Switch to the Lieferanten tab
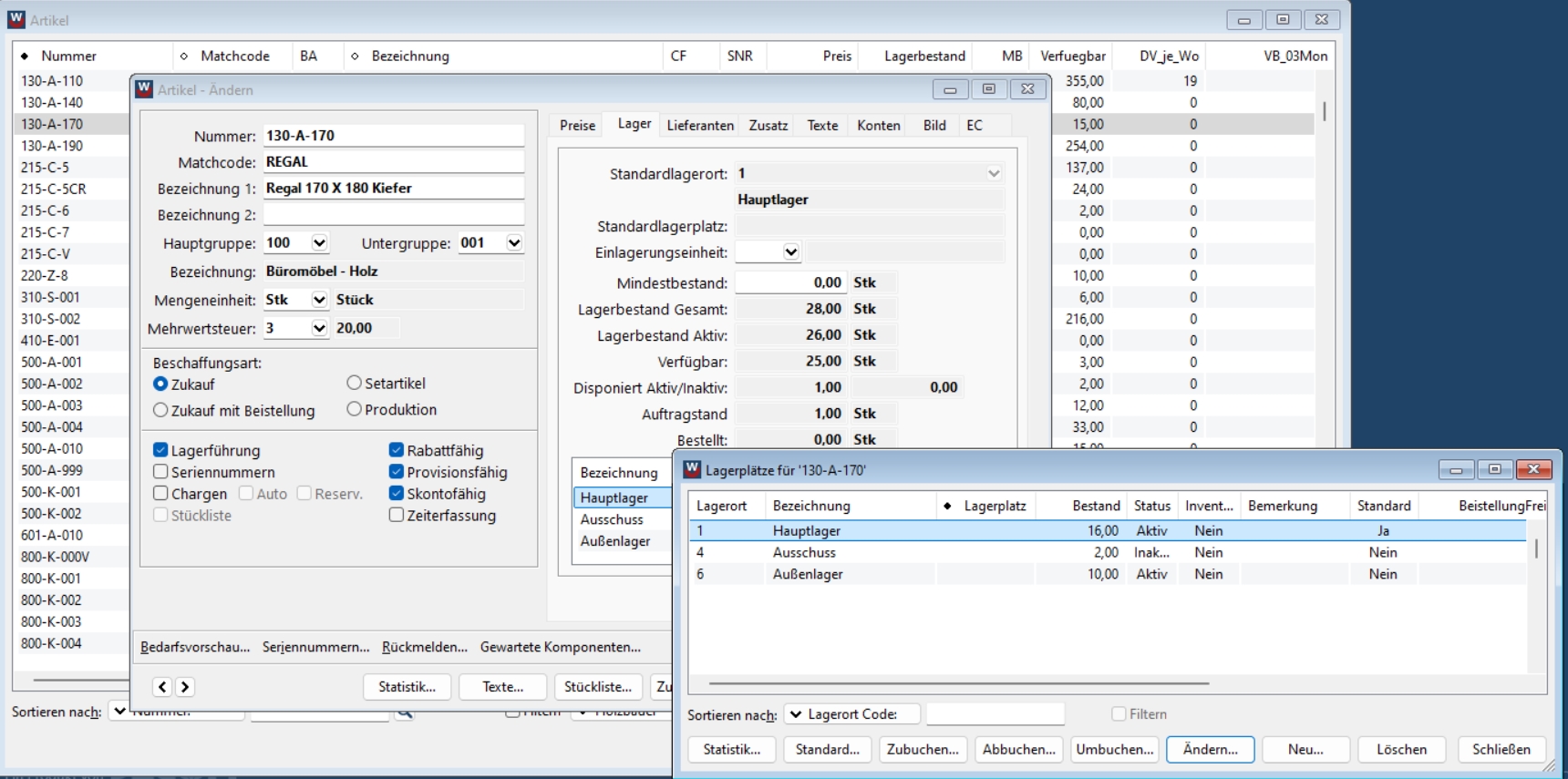 coord(700,126)
